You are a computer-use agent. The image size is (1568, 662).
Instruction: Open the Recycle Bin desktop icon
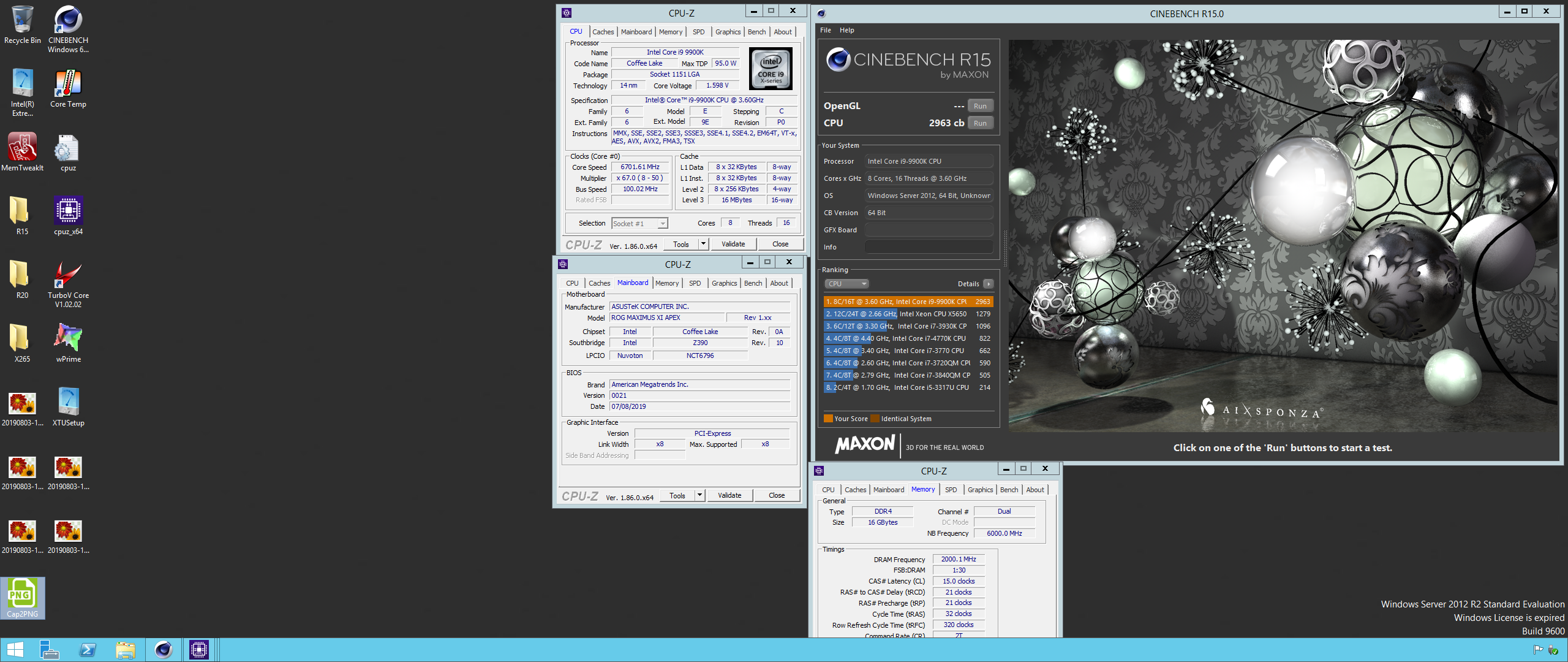click(22, 26)
